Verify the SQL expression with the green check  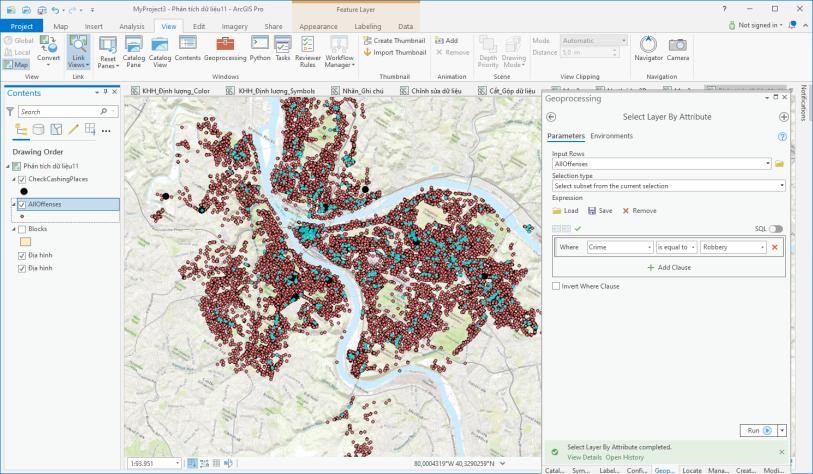tap(578, 228)
